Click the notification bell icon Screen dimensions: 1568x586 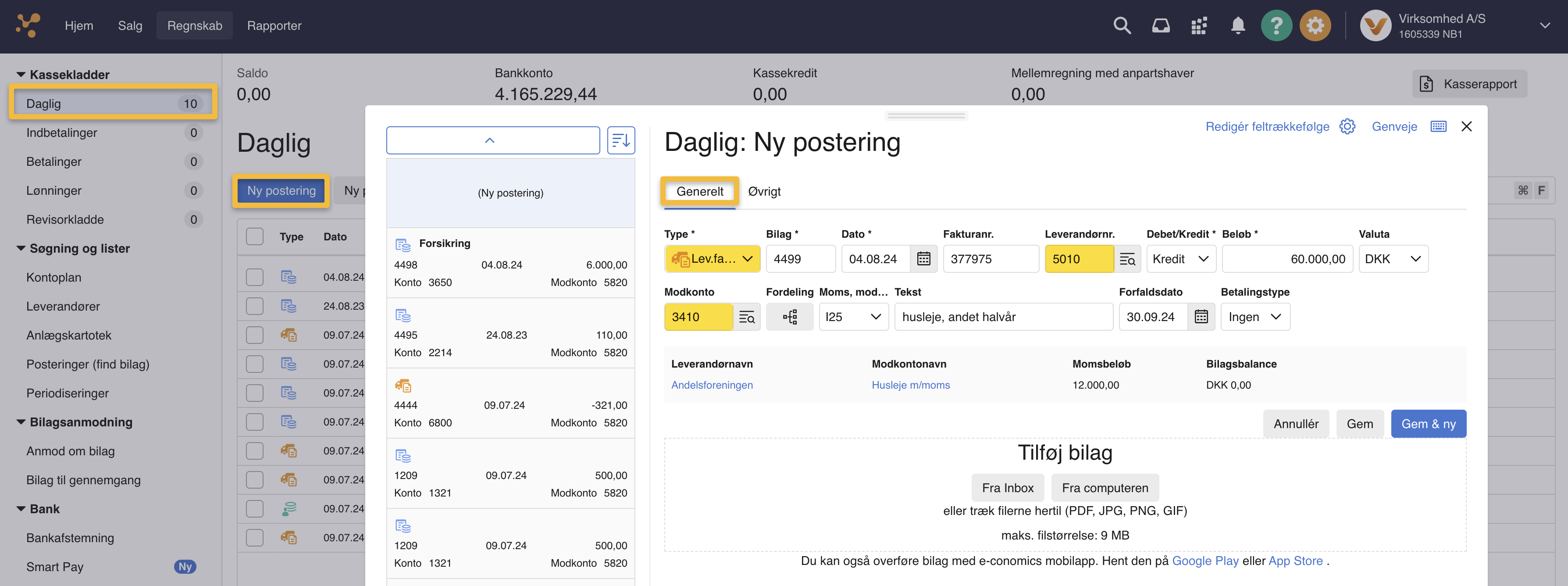tap(1238, 25)
